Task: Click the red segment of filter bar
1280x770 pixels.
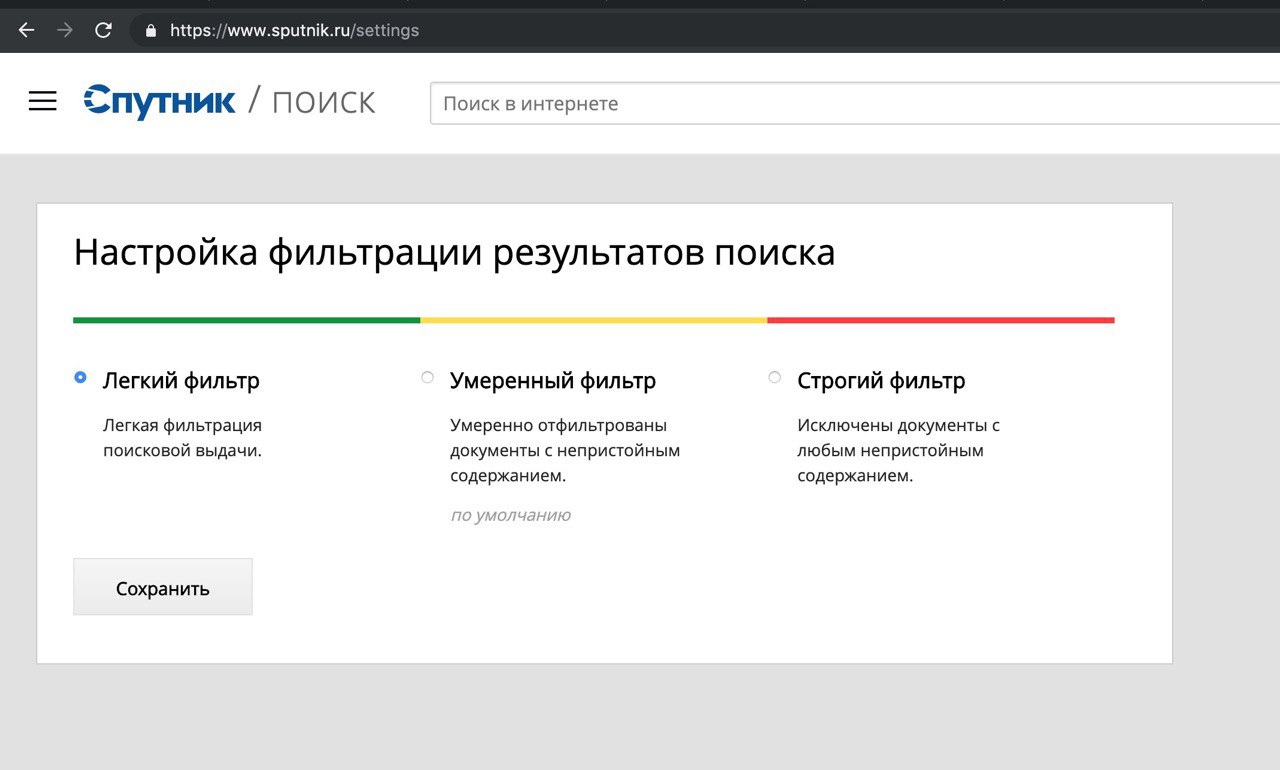Action: tap(941, 320)
